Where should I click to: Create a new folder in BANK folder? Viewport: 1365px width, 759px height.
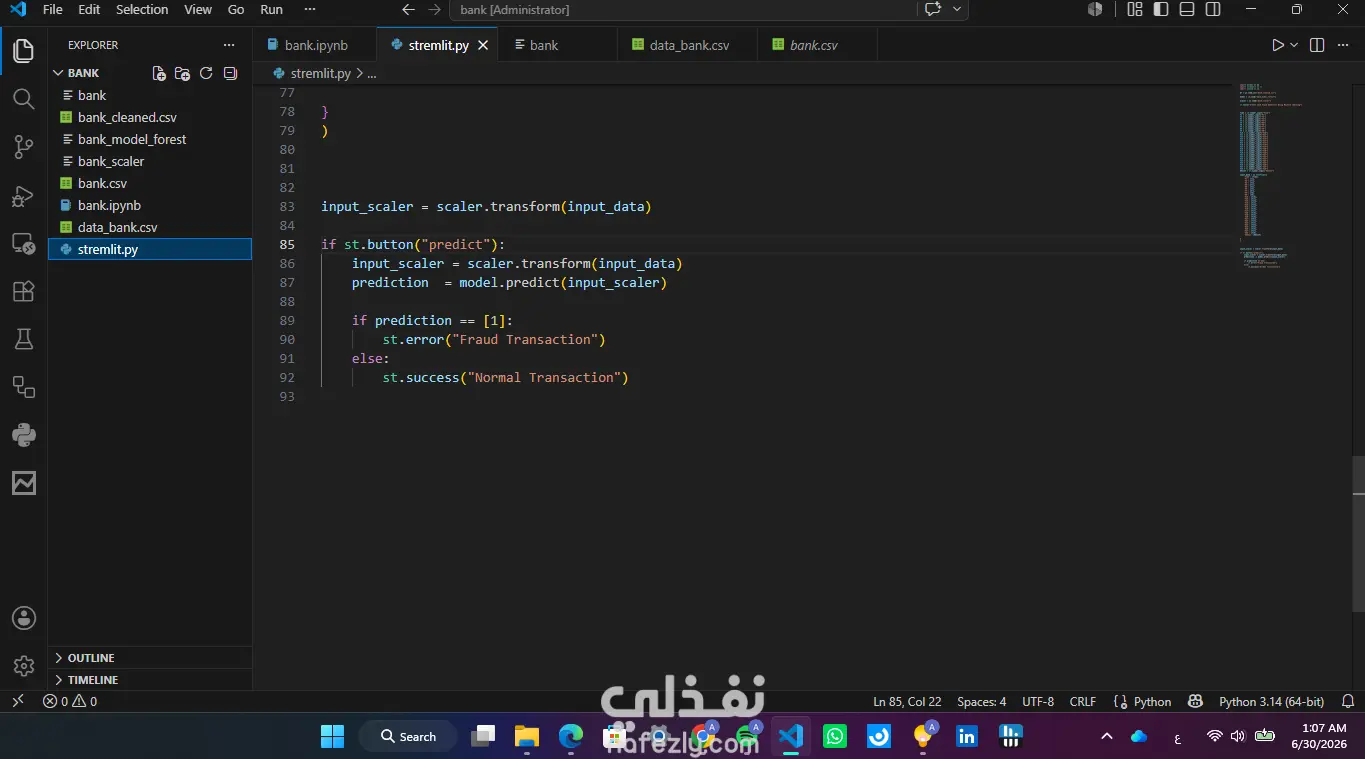coord(182,73)
